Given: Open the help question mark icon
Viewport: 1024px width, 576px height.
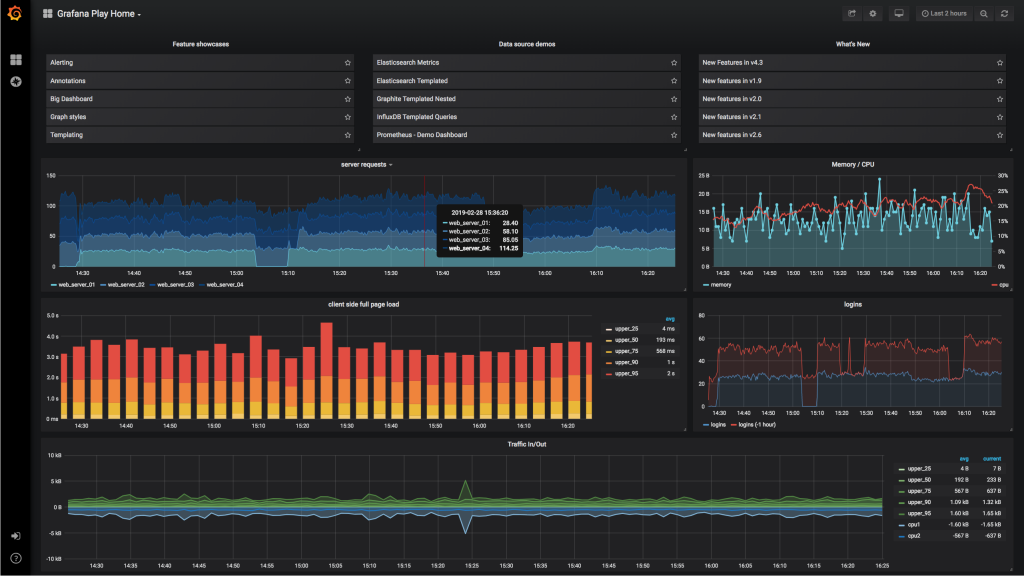Looking at the screenshot, I should [x=16, y=558].
